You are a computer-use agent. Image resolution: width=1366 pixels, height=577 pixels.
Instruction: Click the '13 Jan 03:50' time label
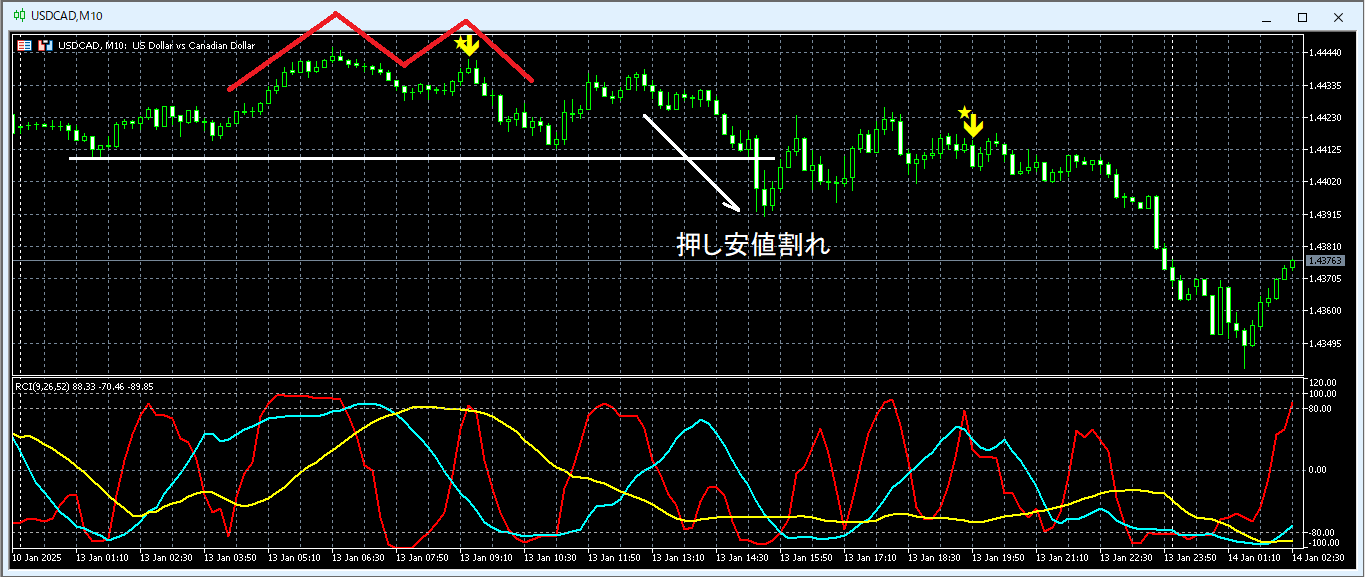(x=228, y=557)
